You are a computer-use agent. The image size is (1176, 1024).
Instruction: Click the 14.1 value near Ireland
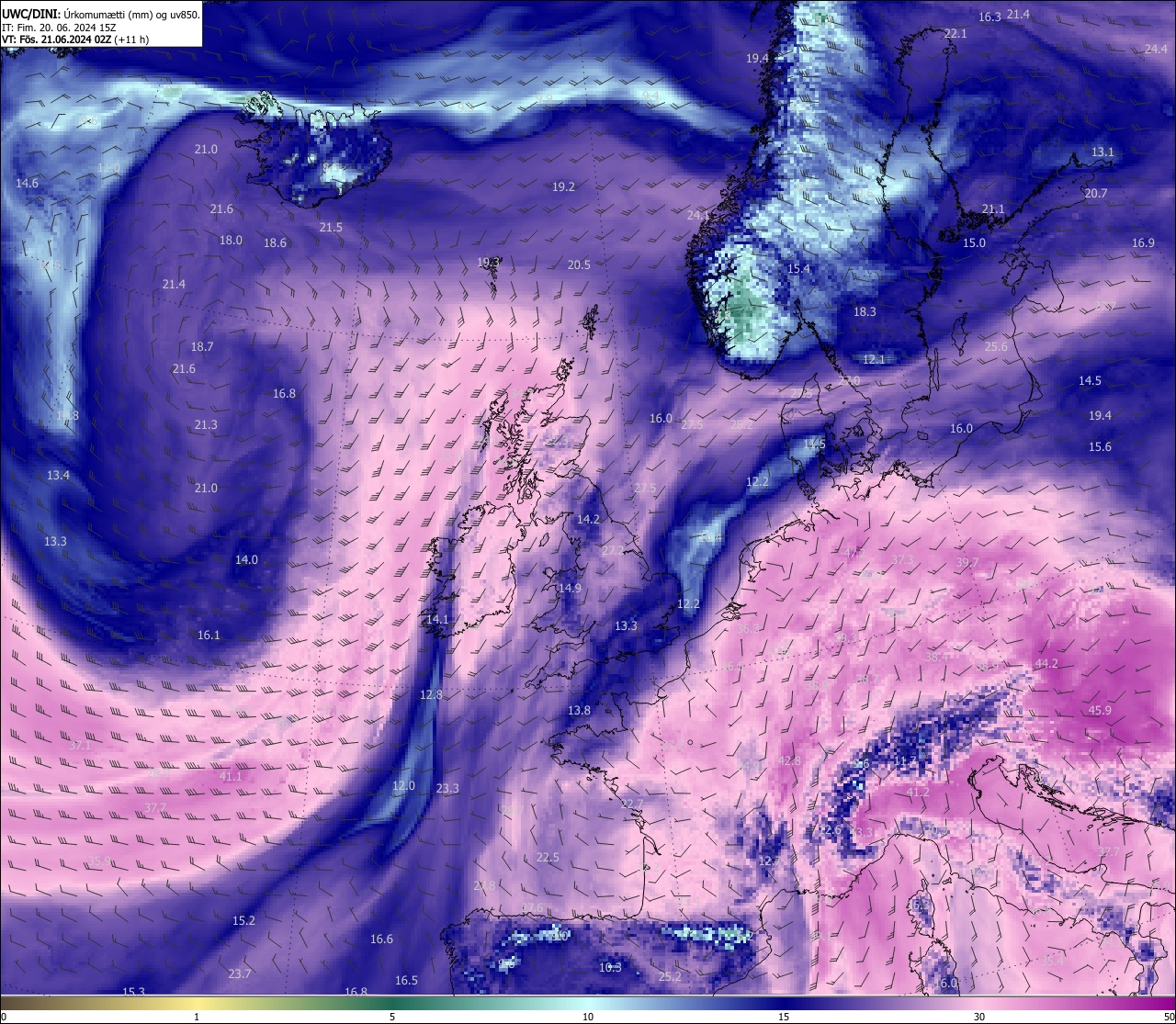(437, 619)
